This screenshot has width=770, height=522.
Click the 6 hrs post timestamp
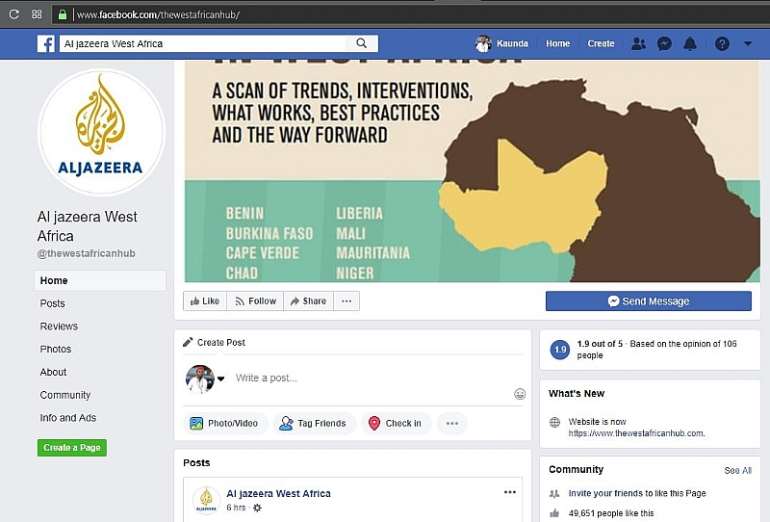click(236, 507)
